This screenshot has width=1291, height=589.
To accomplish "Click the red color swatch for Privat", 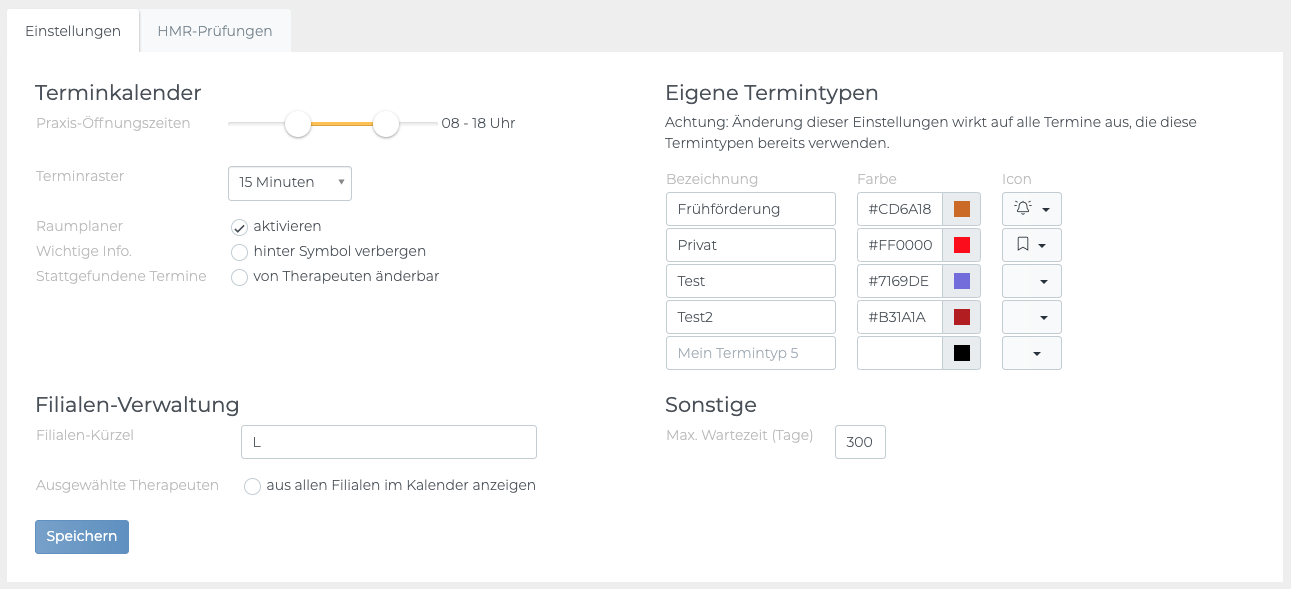I will pyautogui.click(x=961, y=245).
